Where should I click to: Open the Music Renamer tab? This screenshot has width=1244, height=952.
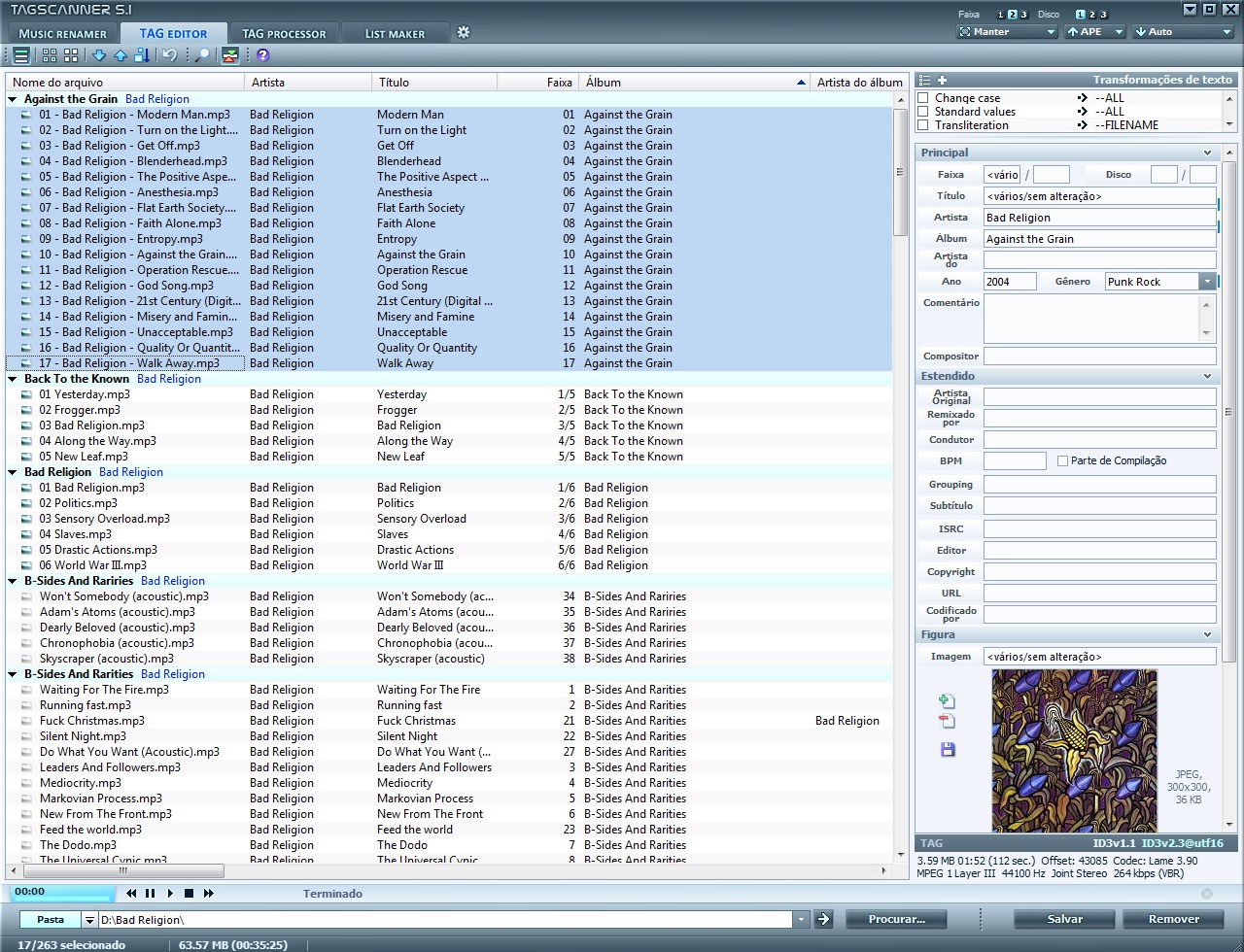61,31
